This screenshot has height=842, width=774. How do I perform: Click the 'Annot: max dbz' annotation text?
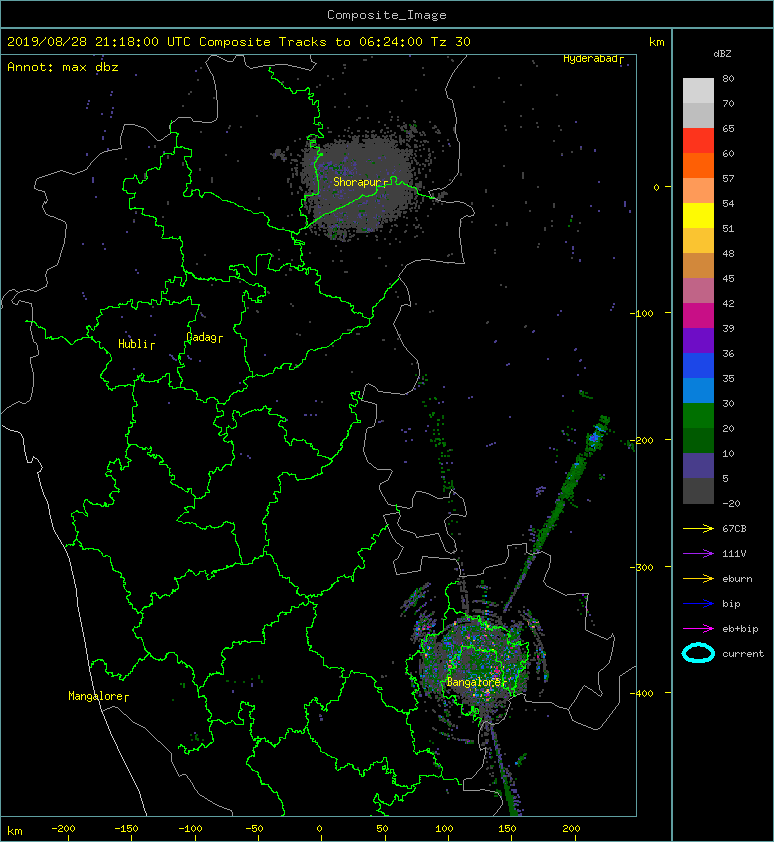pos(63,67)
